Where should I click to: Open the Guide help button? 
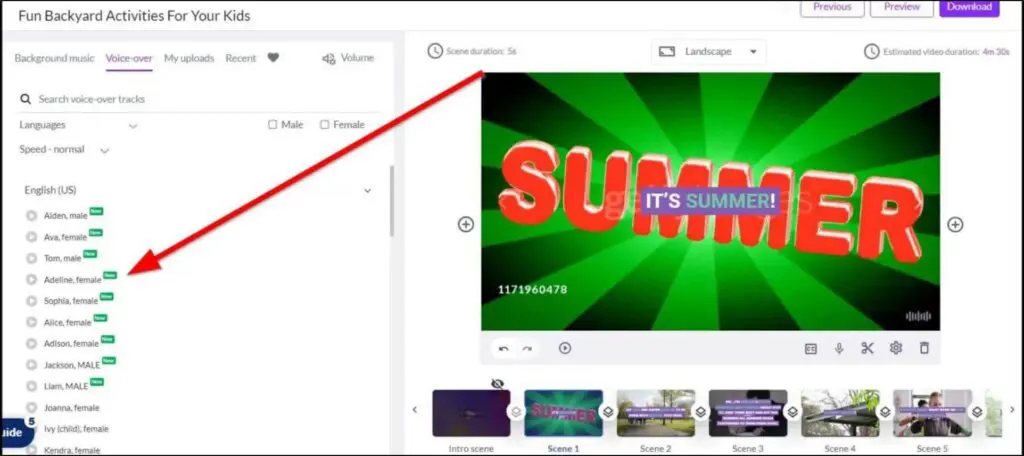click(16, 432)
